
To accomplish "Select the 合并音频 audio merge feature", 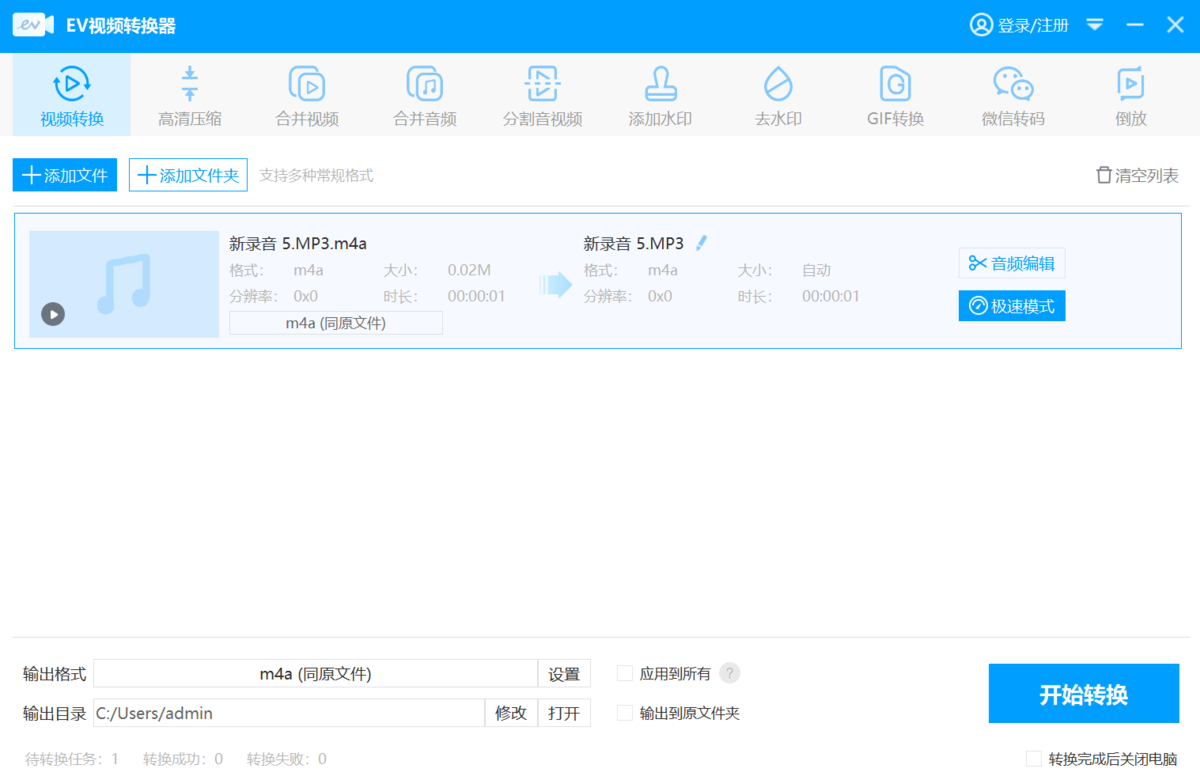I will (424, 93).
